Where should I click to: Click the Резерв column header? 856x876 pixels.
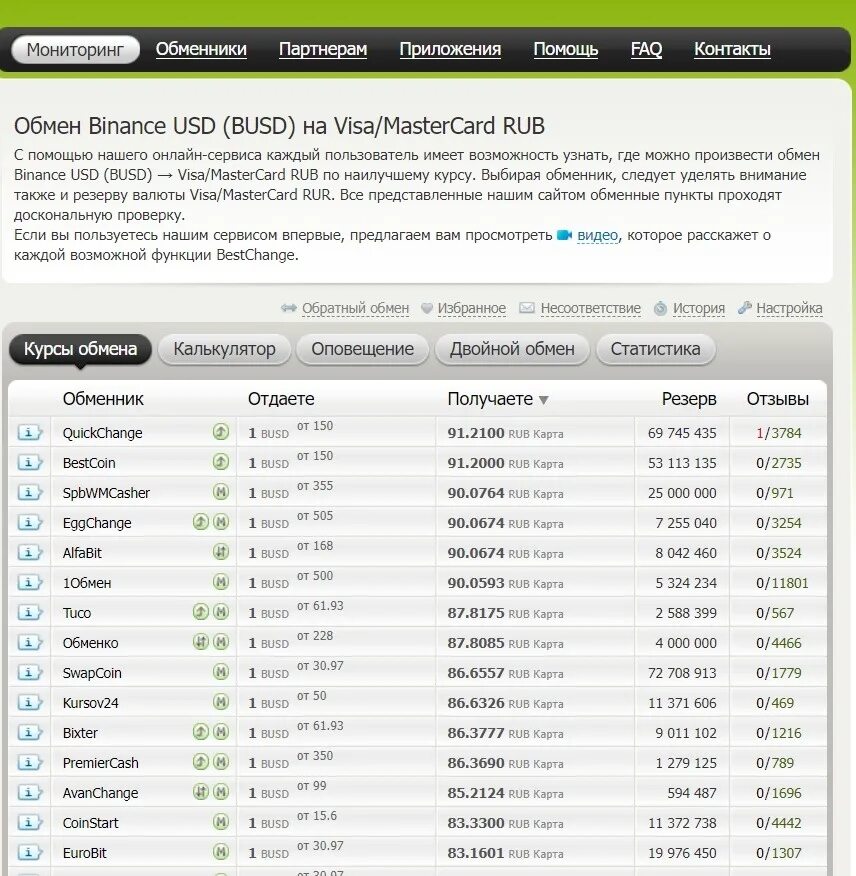[689, 399]
